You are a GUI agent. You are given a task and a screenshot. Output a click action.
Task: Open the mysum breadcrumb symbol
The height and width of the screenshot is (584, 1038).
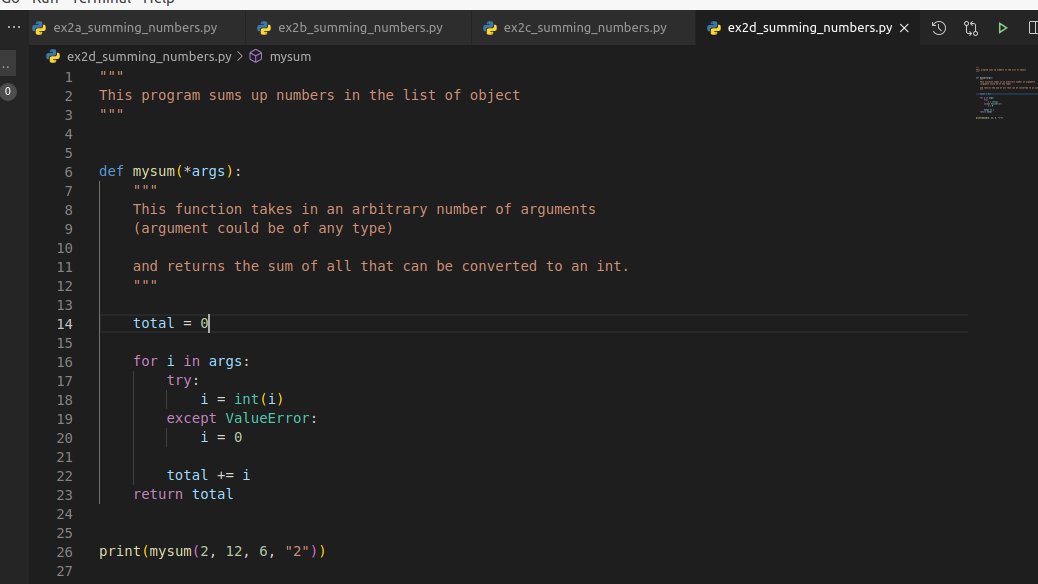click(x=290, y=56)
